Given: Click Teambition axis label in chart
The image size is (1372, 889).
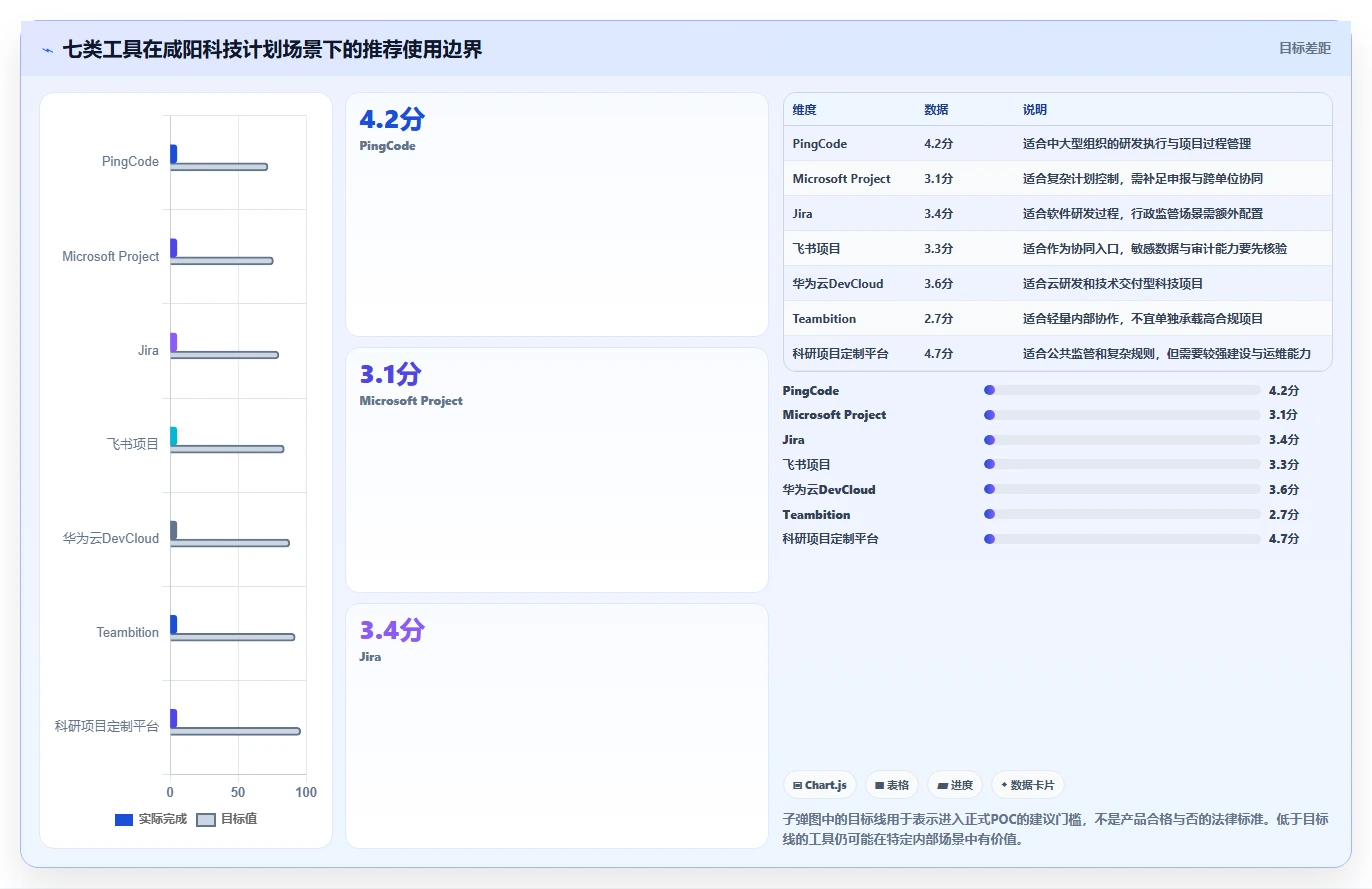Looking at the screenshot, I should (127, 632).
